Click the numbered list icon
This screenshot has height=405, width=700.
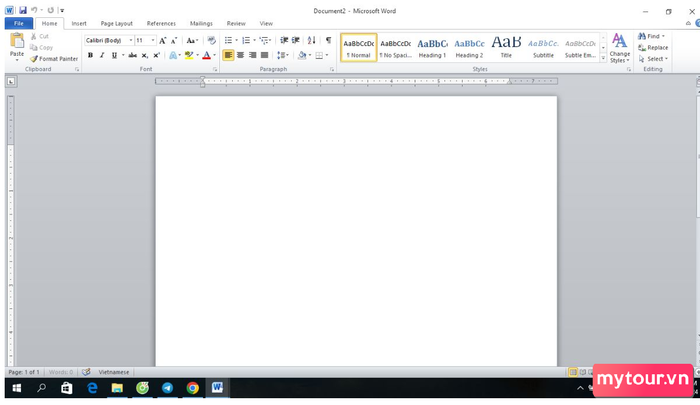click(x=246, y=41)
